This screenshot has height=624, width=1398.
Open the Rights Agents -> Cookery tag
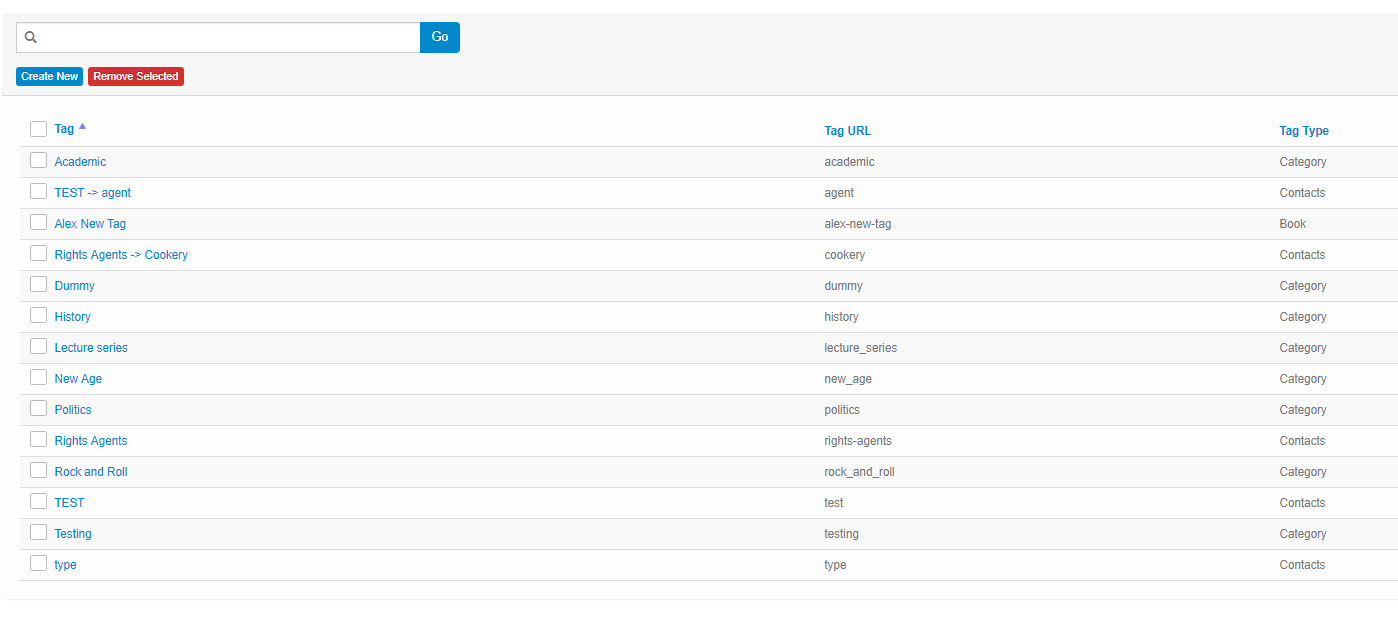tap(121, 255)
